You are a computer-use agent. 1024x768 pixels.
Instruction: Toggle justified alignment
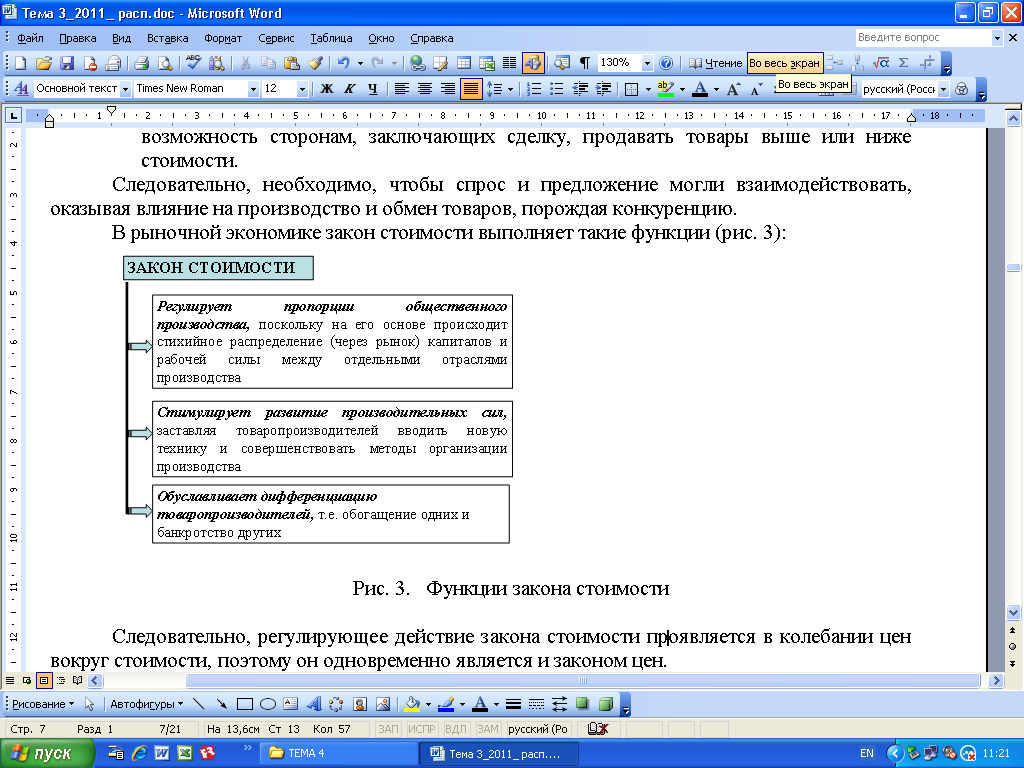coord(470,89)
